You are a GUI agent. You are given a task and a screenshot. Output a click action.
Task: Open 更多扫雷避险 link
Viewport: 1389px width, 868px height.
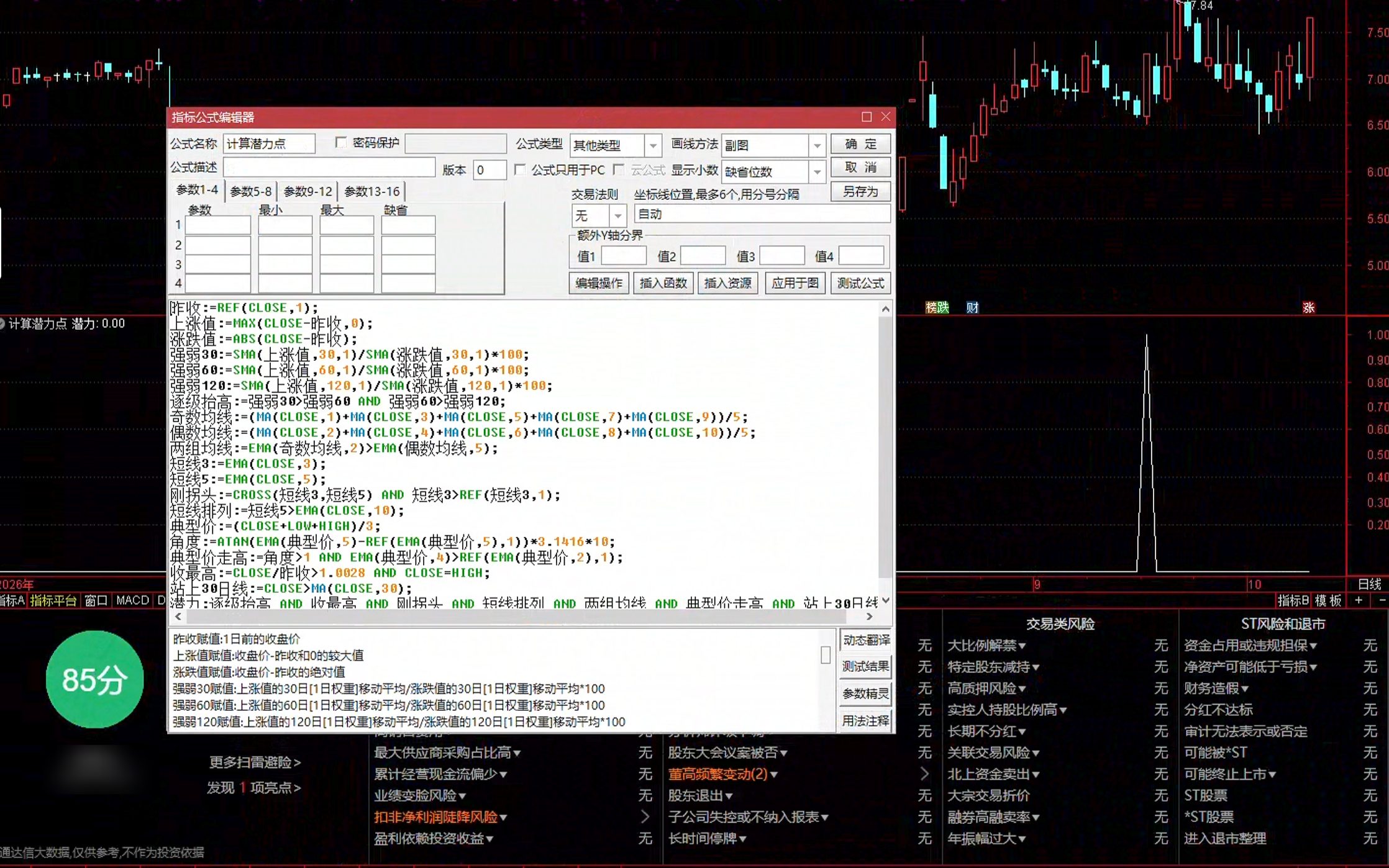pyautogui.click(x=255, y=762)
